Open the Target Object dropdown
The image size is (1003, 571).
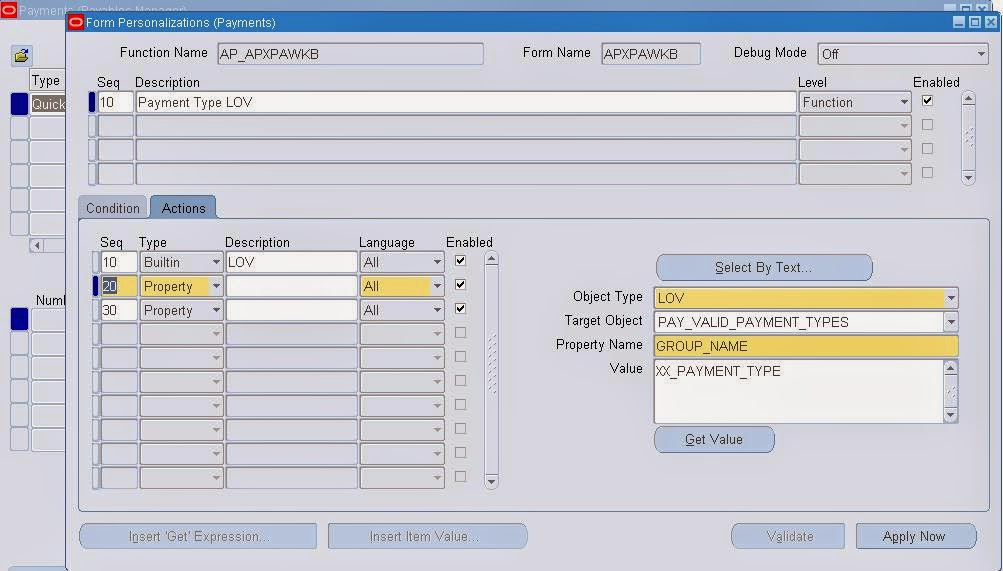pyautogui.click(x=951, y=322)
